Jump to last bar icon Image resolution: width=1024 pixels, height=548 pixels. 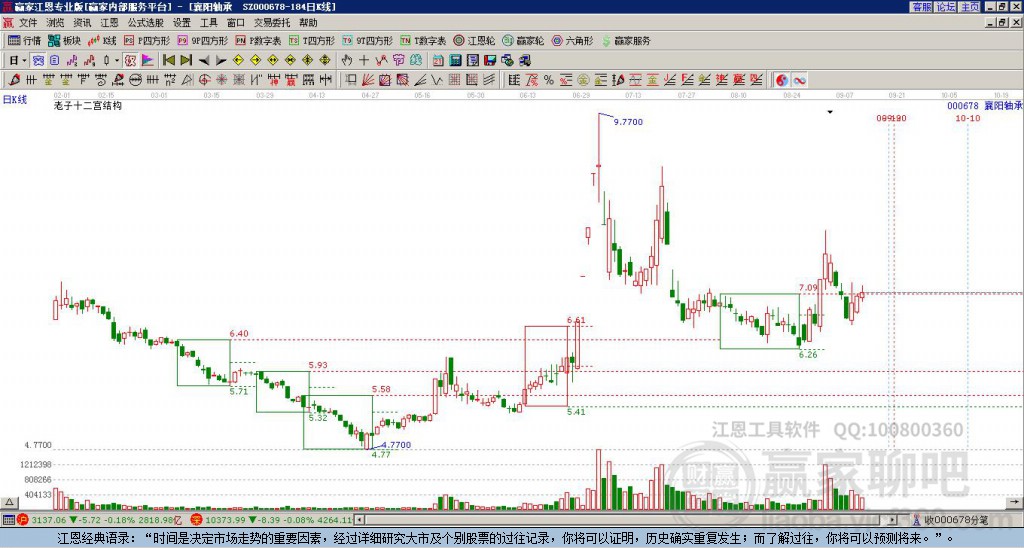[185, 61]
